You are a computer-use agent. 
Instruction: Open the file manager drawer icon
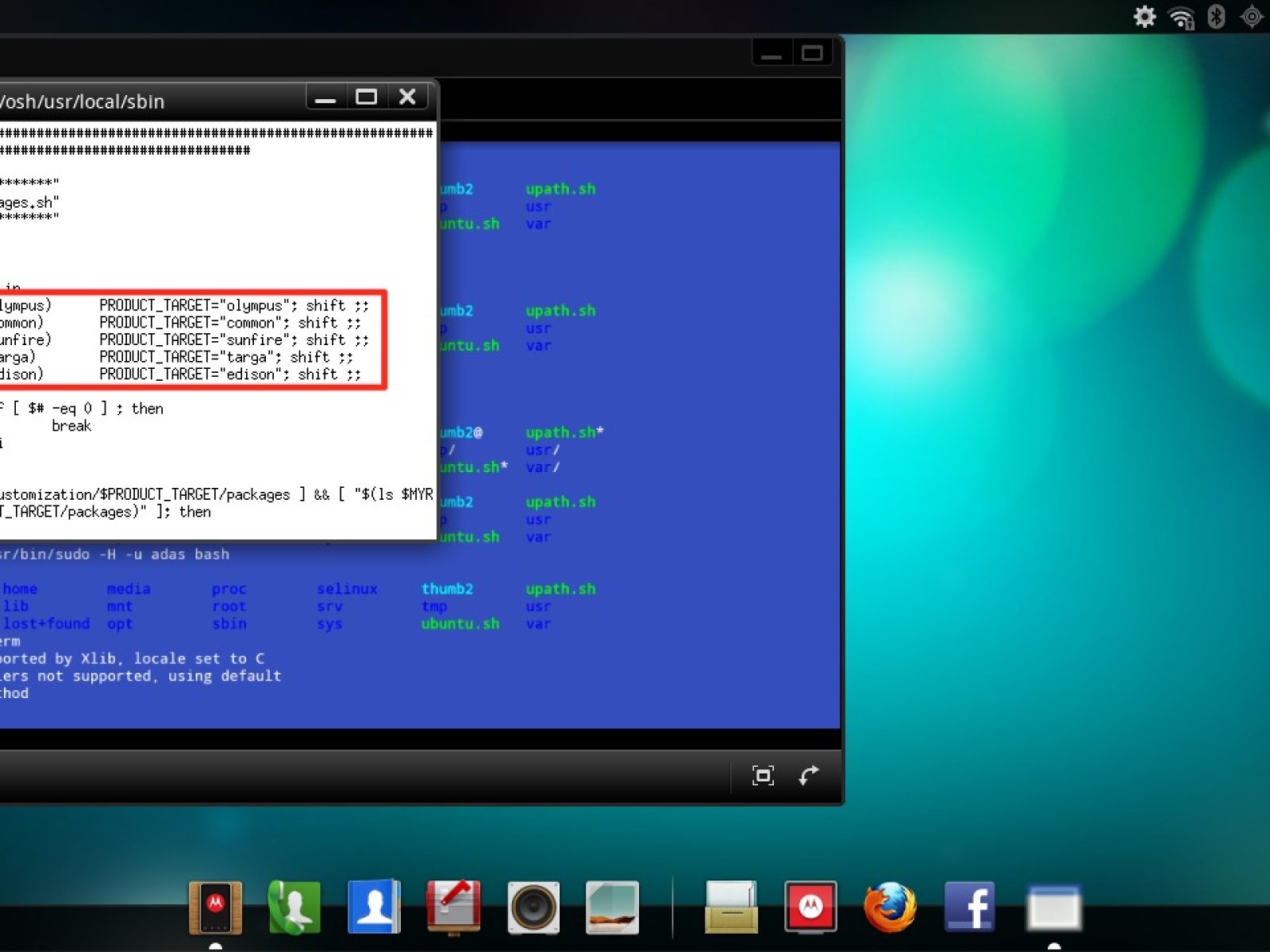tap(731, 907)
